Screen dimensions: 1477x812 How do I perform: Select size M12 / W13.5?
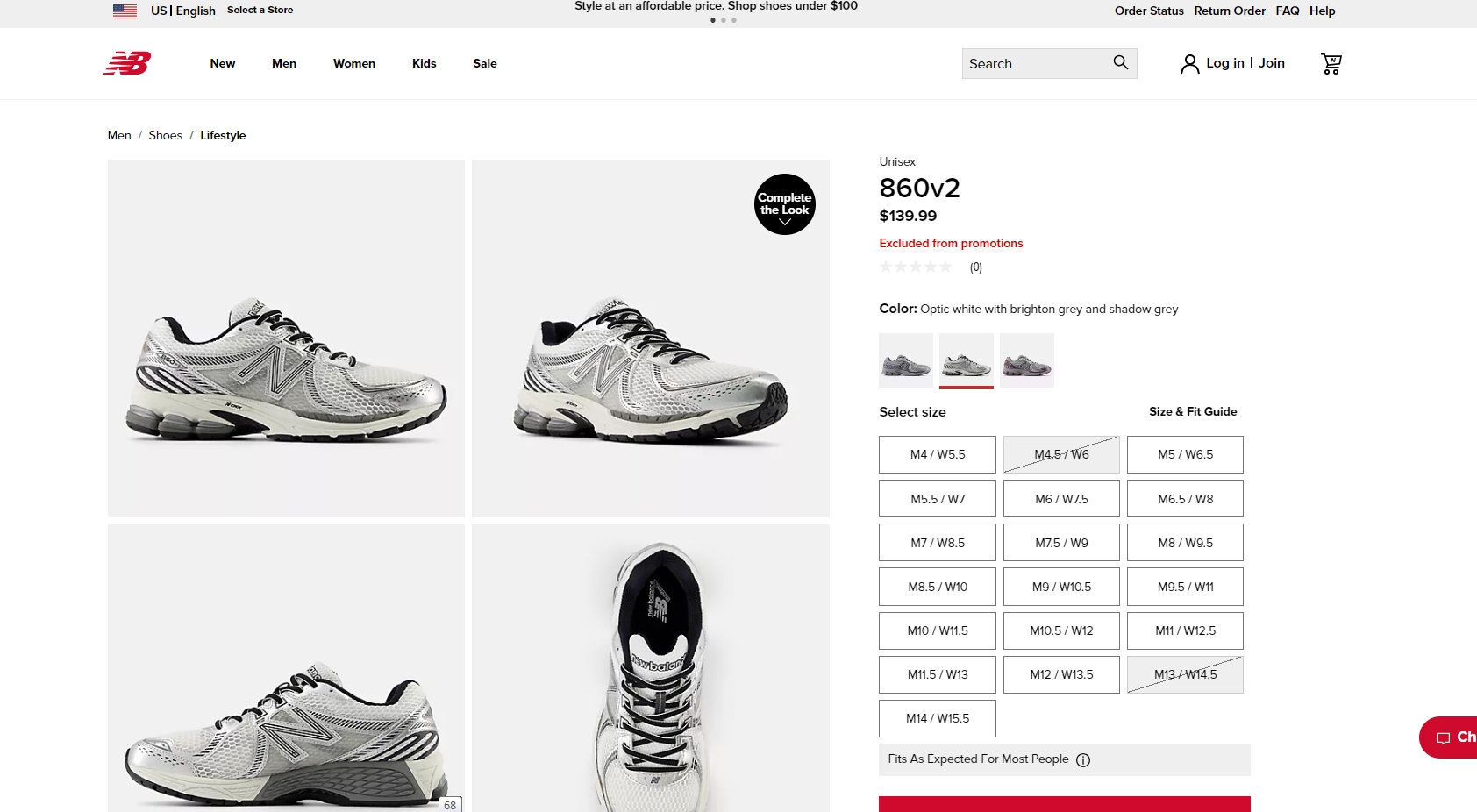pyautogui.click(x=1061, y=674)
